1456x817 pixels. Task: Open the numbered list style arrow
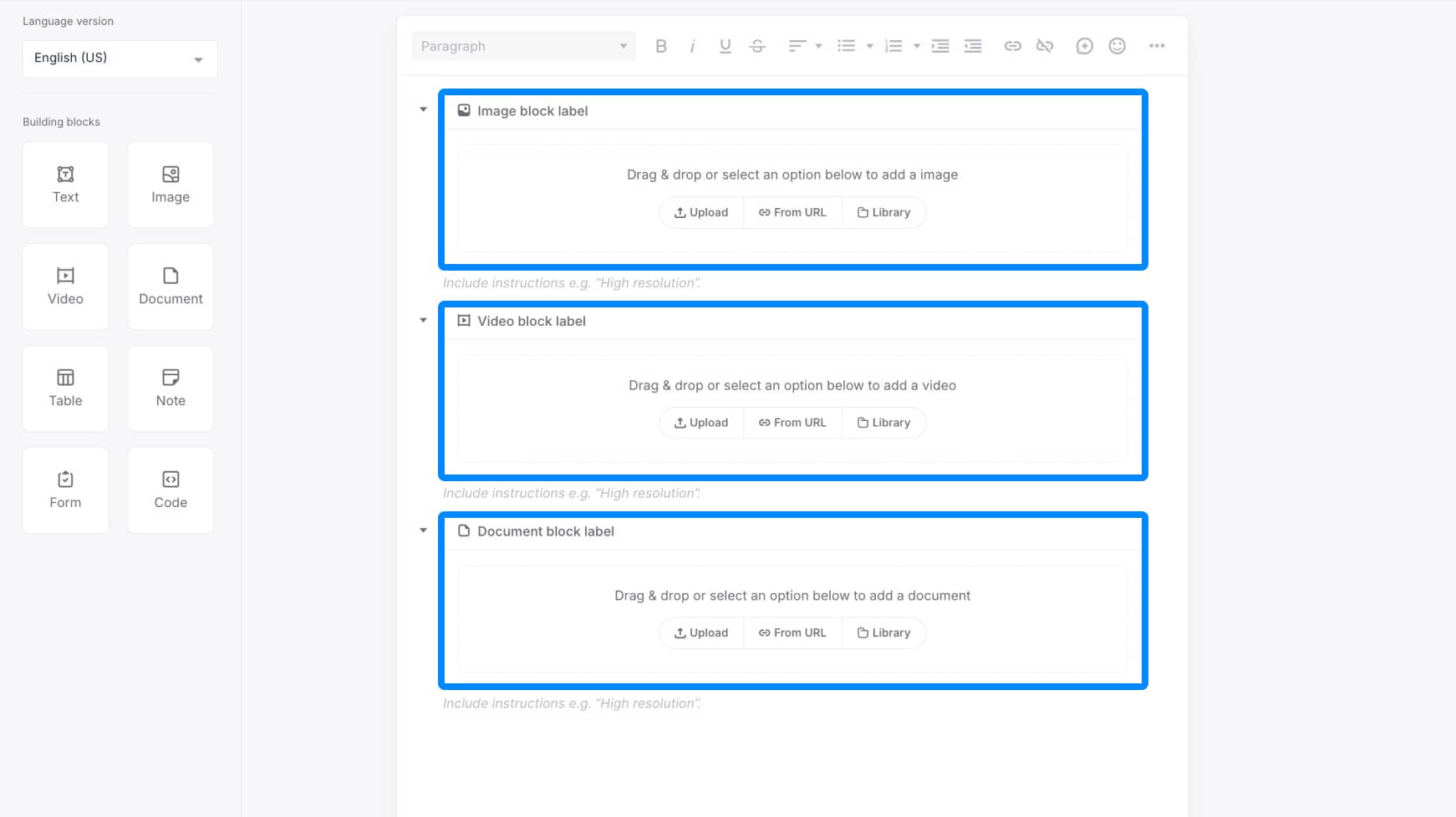point(917,46)
